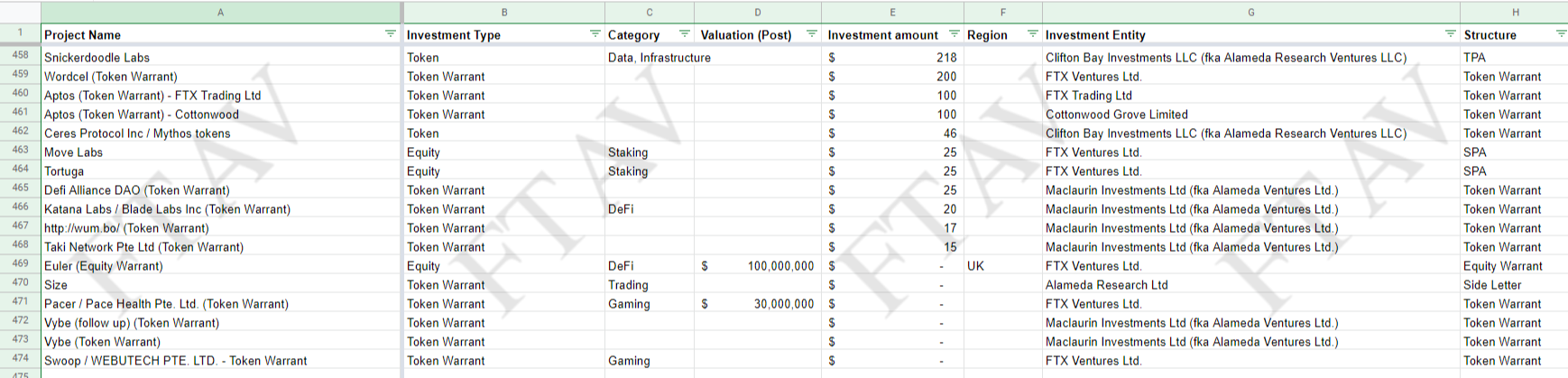Open the Project Name column filter
The image size is (1568, 378).
point(390,34)
